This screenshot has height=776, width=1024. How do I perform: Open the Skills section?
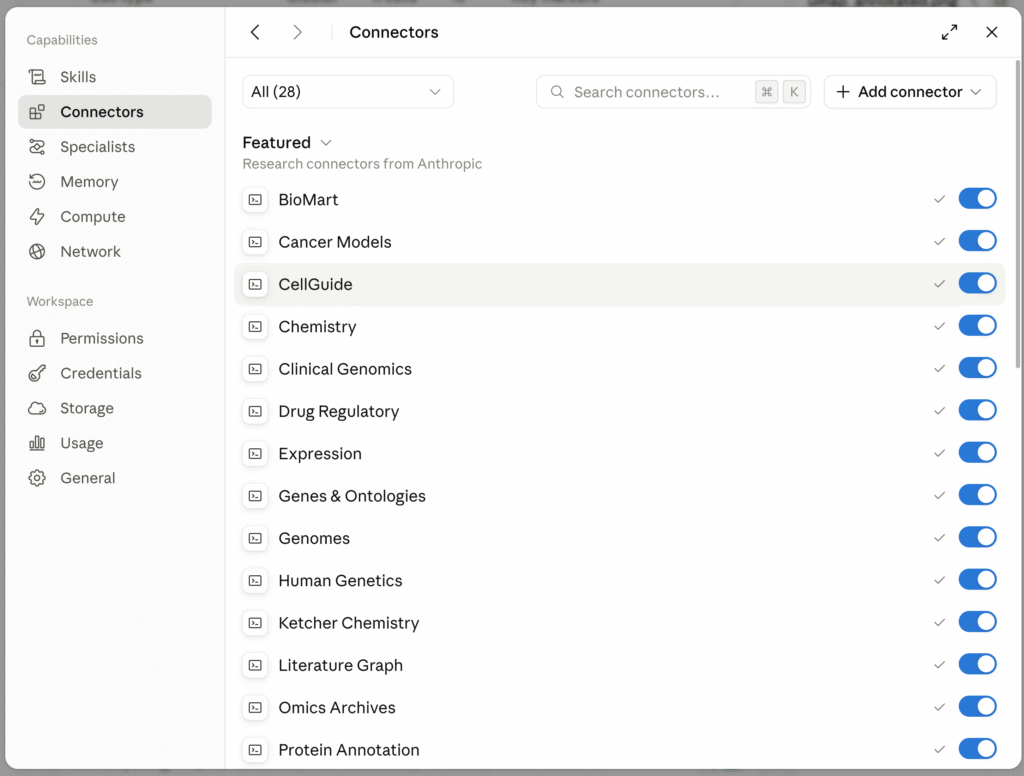(114, 77)
